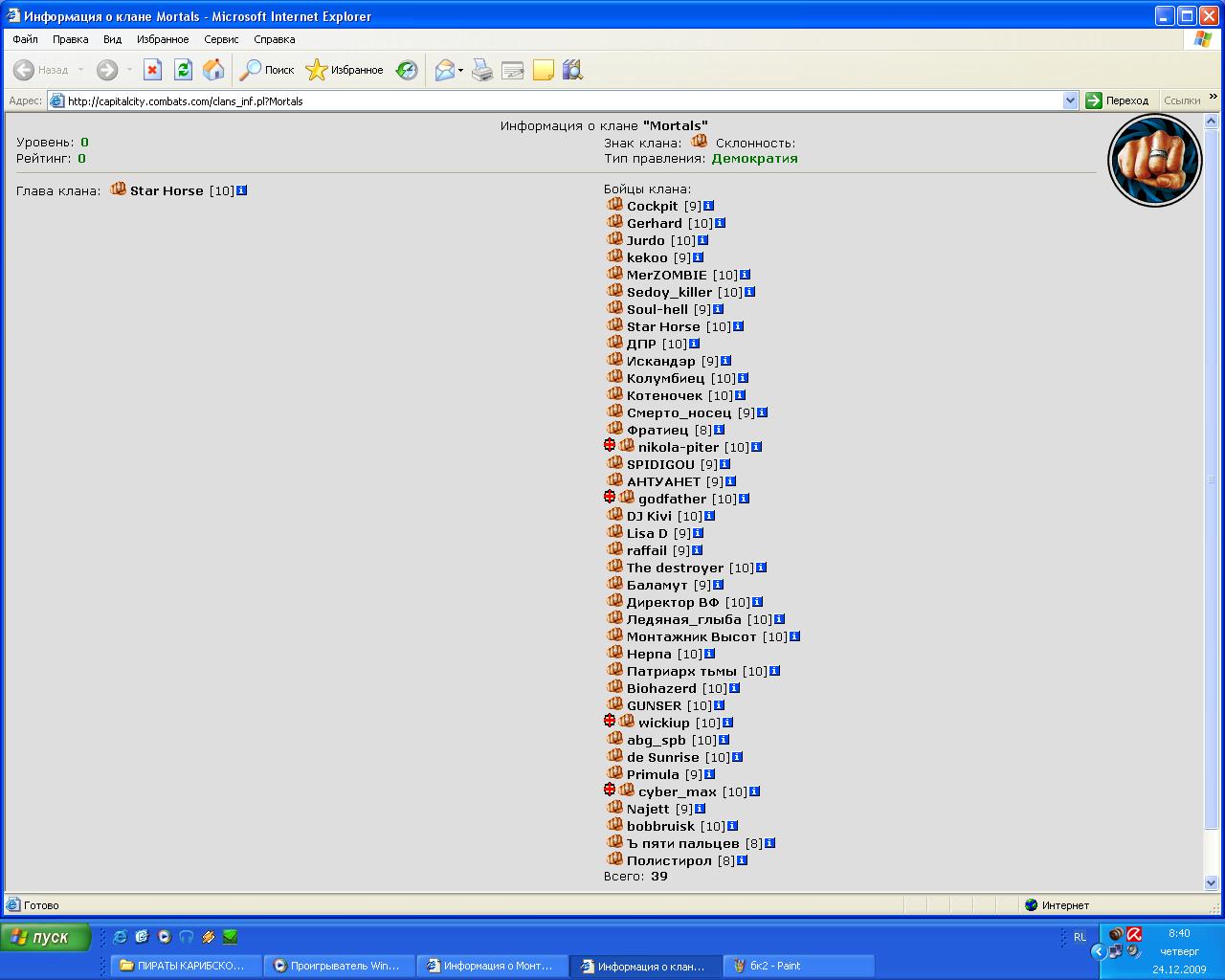Viewport: 1225px width, 980px height.
Task: Open info icon next to Cockpit
Action: [709, 206]
